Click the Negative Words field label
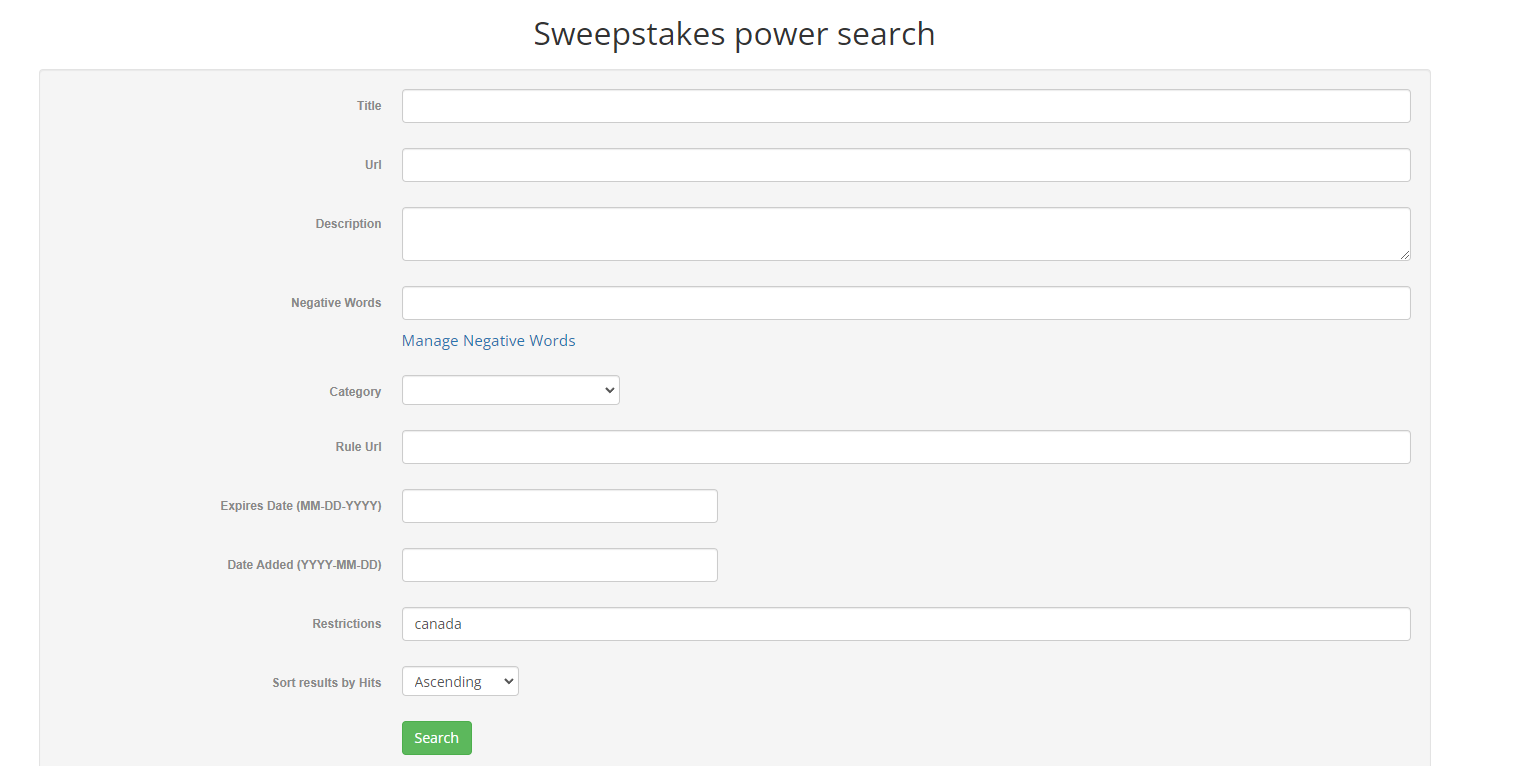1528x766 pixels. click(x=336, y=303)
